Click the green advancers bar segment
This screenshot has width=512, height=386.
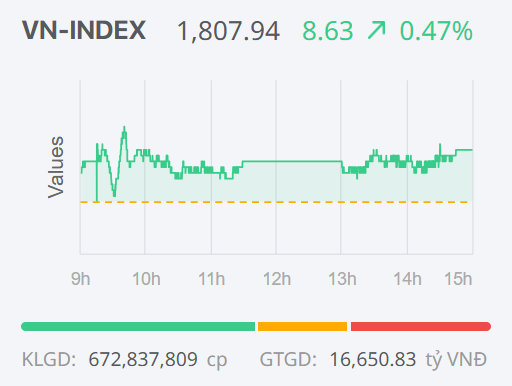click(138, 326)
